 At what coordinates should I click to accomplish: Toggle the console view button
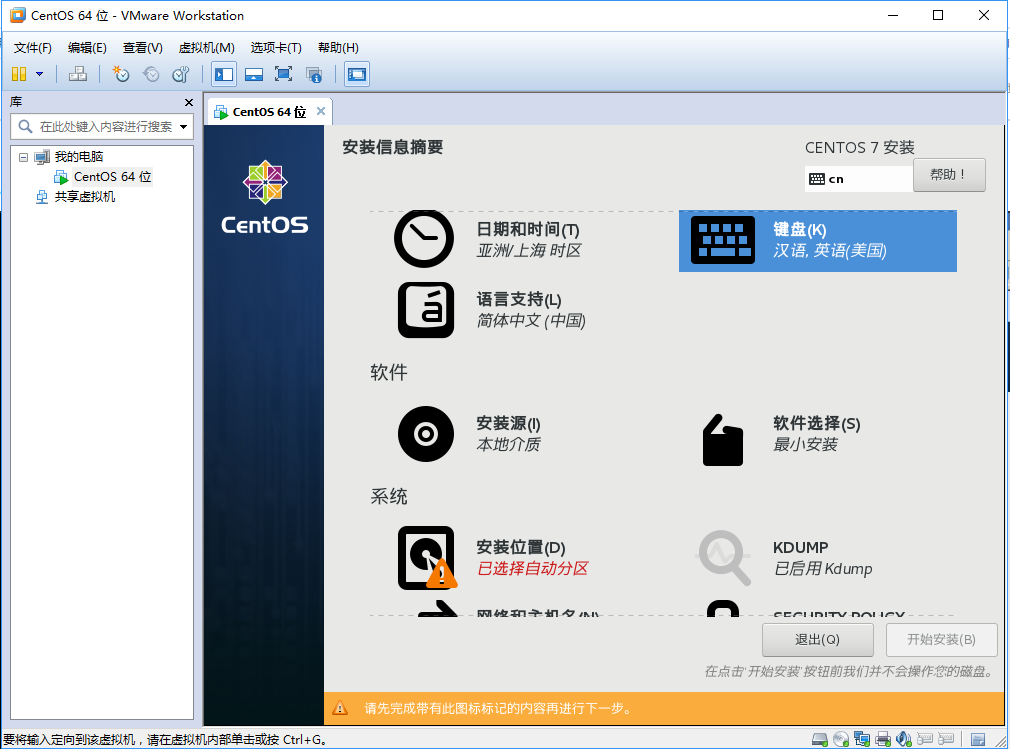(357, 74)
